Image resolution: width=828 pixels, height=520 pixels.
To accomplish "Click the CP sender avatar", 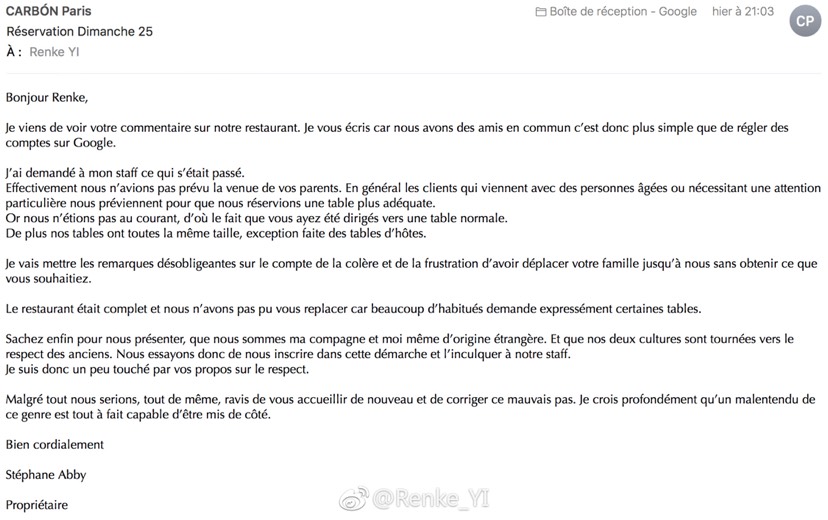I will tap(805, 21).
